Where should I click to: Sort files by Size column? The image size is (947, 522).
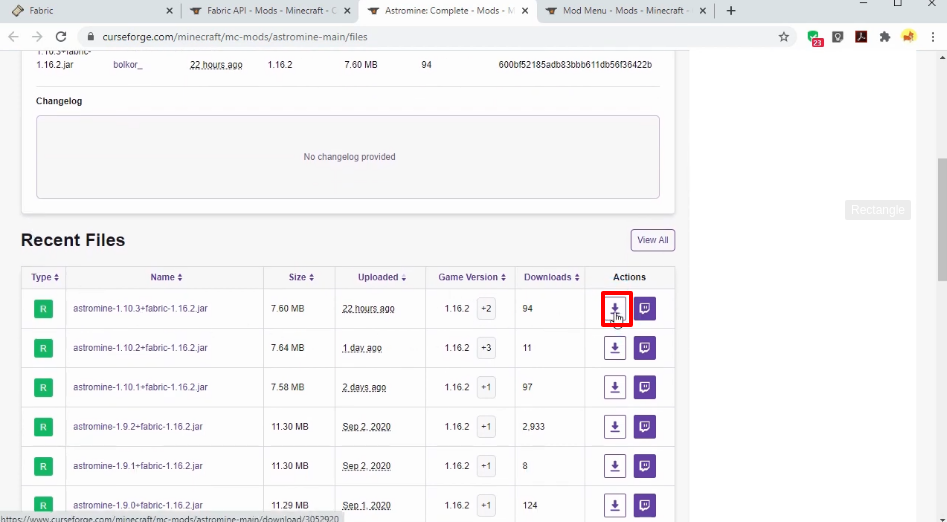[x=301, y=277]
